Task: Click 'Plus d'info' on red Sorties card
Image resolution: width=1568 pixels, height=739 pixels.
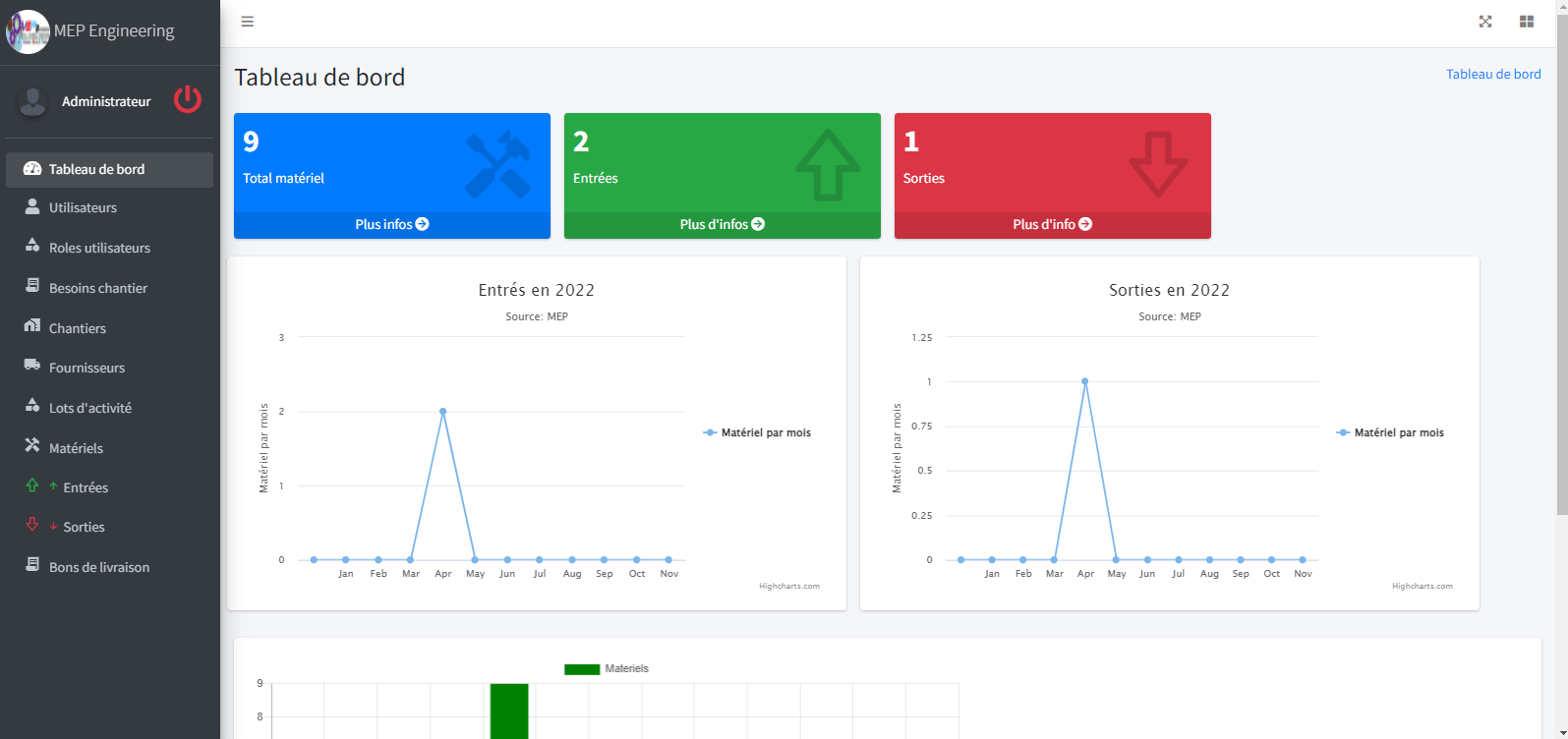Action: coord(1052,224)
